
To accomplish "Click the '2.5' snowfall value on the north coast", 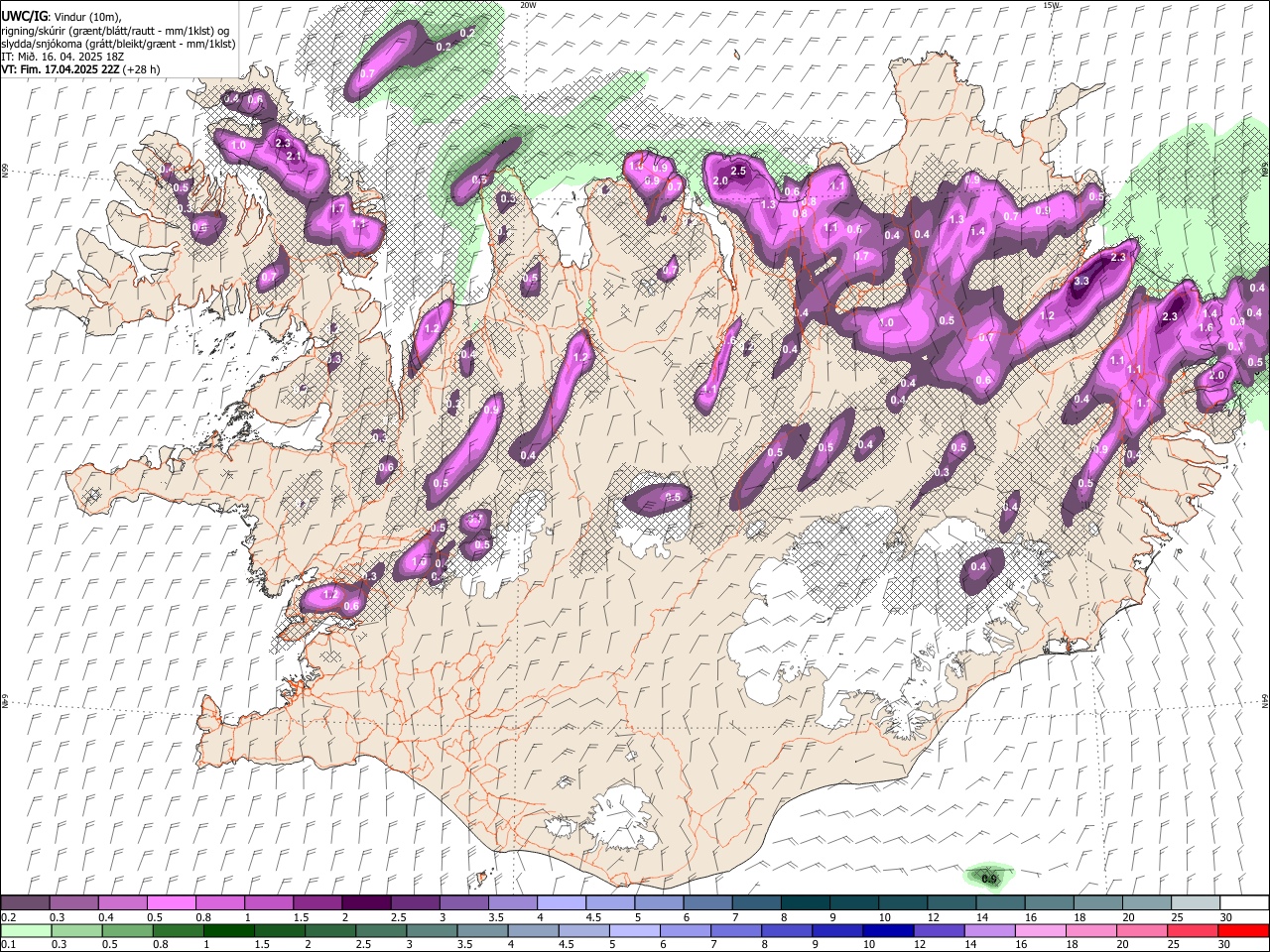I will tap(738, 171).
